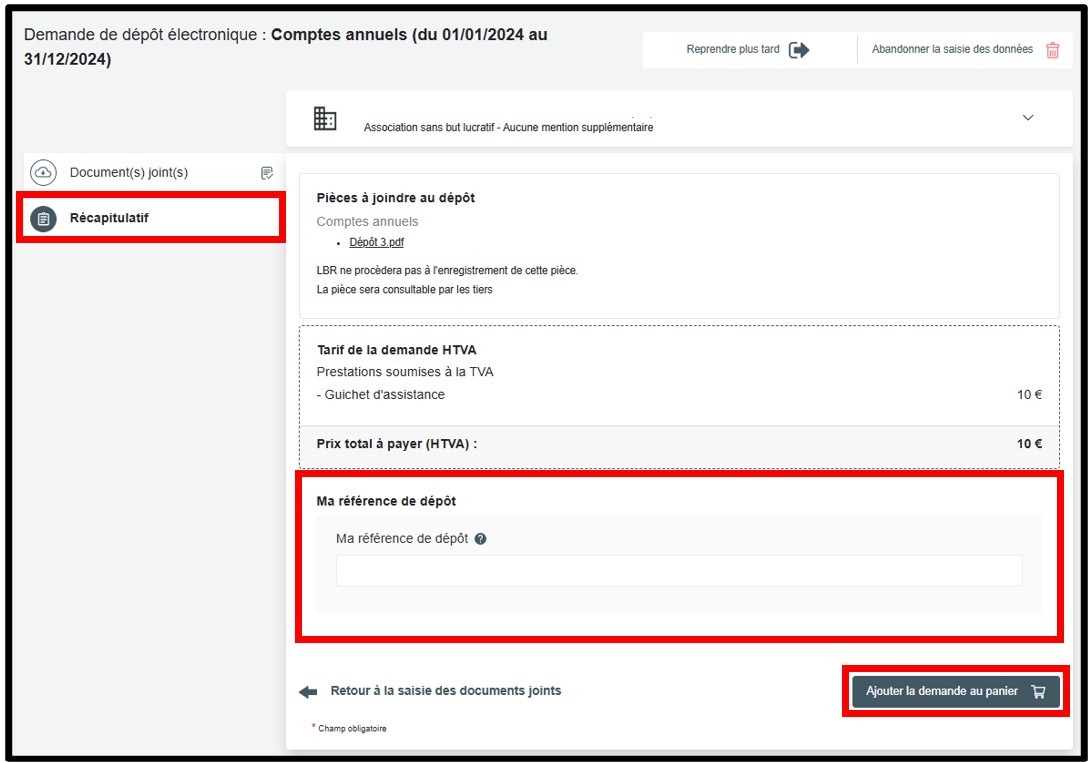Image resolution: width=1090 pixels, height=763 pixels.
Task: Click the shopping cart icon on the panier button
Action: coord(1038,691)
